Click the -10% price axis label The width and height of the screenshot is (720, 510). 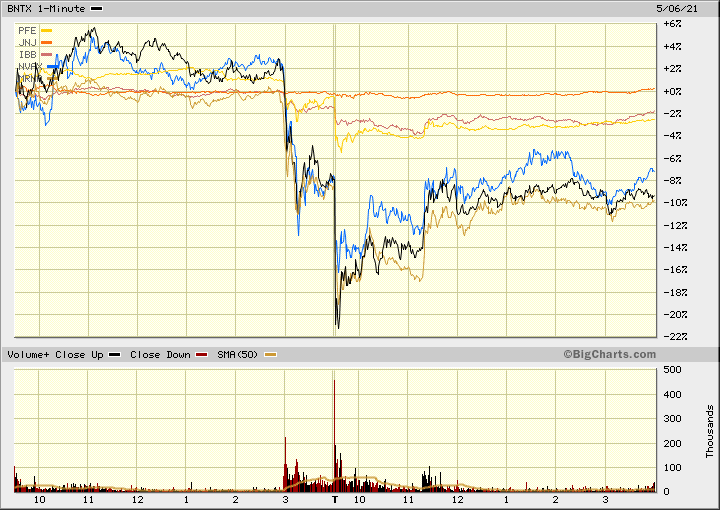click(675, 202)
